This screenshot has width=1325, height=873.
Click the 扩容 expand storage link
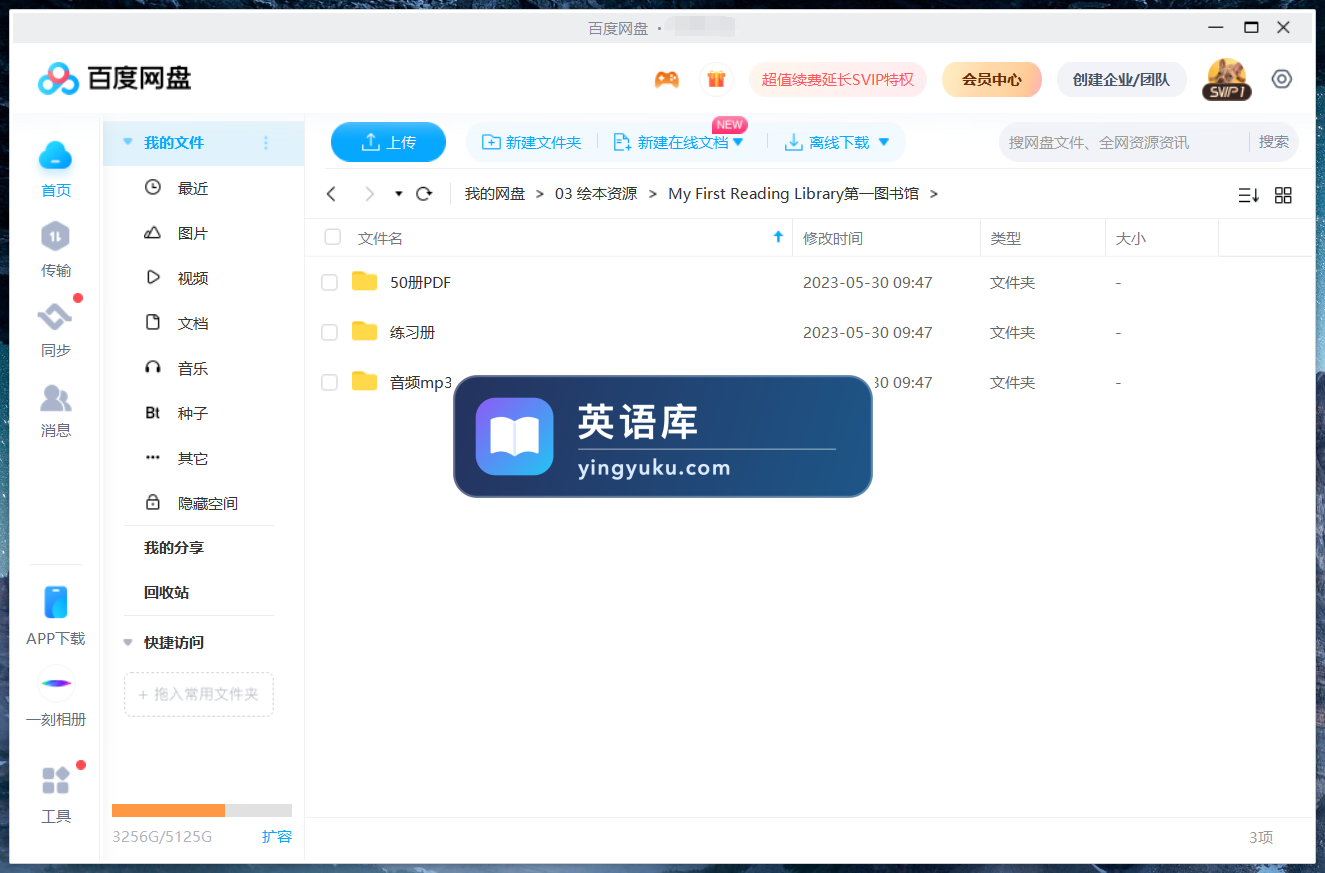click(x=277, y=836)
